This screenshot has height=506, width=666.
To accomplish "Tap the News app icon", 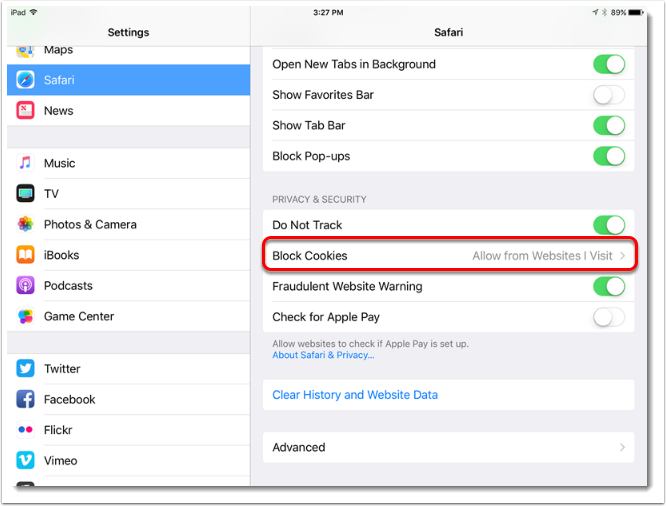I will 25,110.
